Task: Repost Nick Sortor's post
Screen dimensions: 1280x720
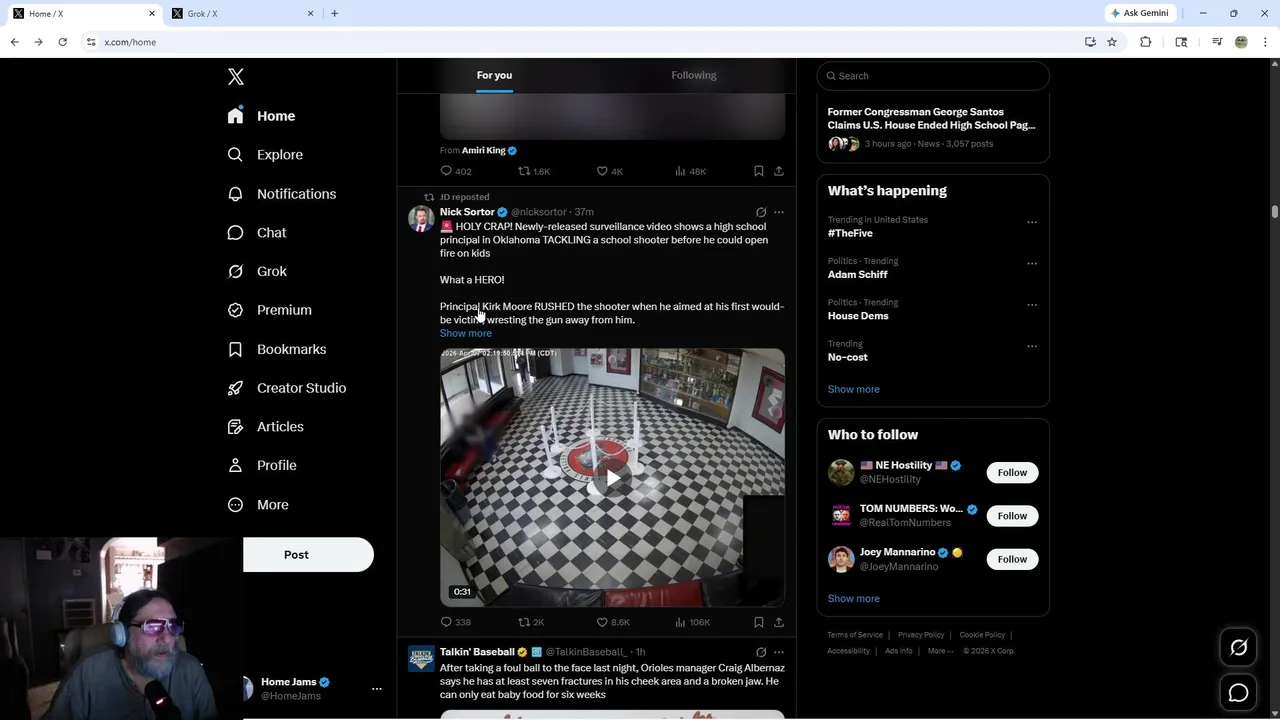Action: tap(531, 622)
